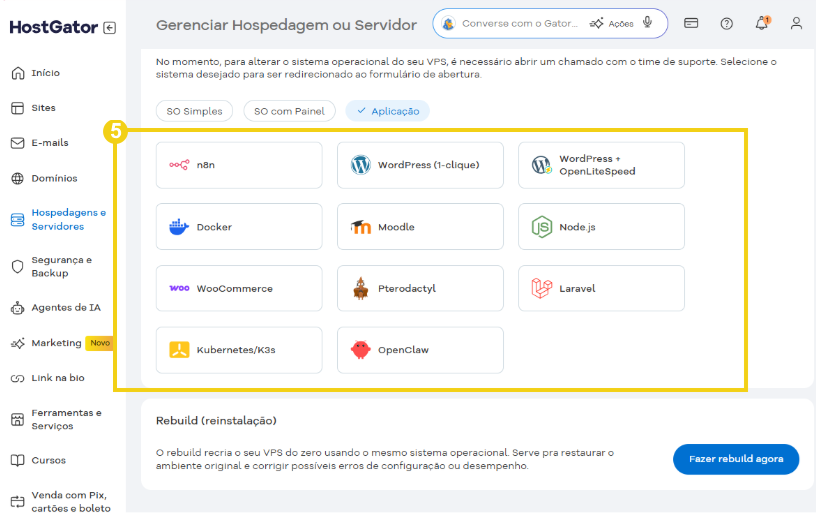Click the Docker whale logo

point(179,227)
